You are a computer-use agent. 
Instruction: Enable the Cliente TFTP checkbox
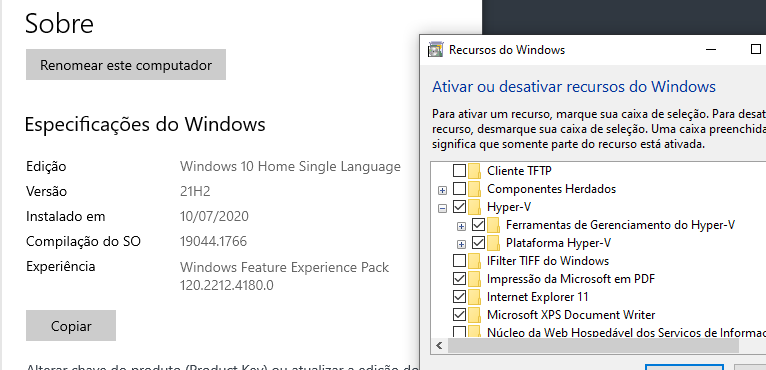460,171
